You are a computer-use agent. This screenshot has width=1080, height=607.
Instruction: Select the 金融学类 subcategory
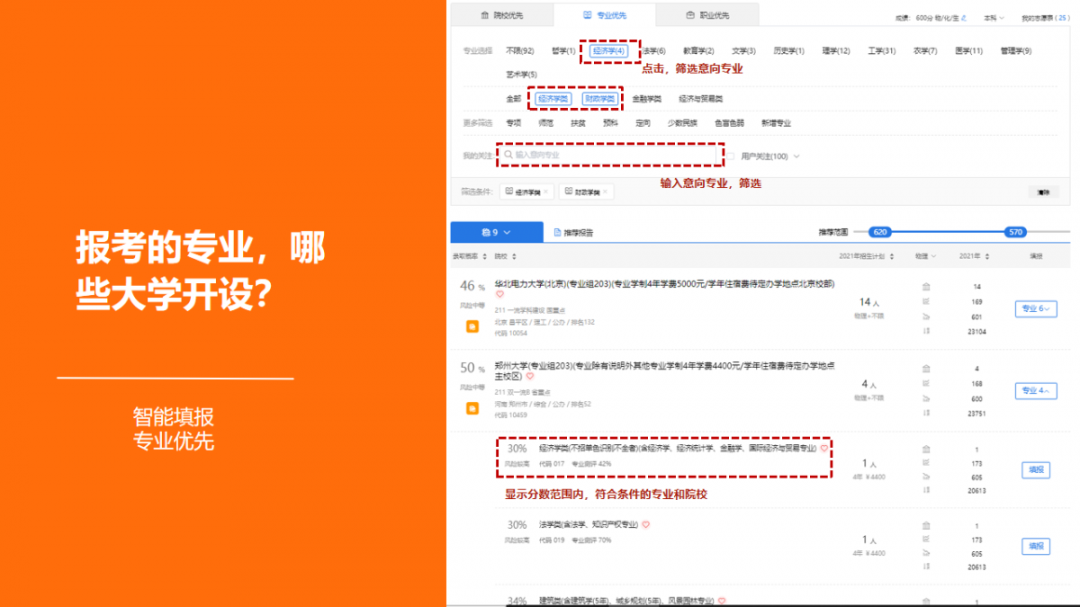(x=646, y=99)
